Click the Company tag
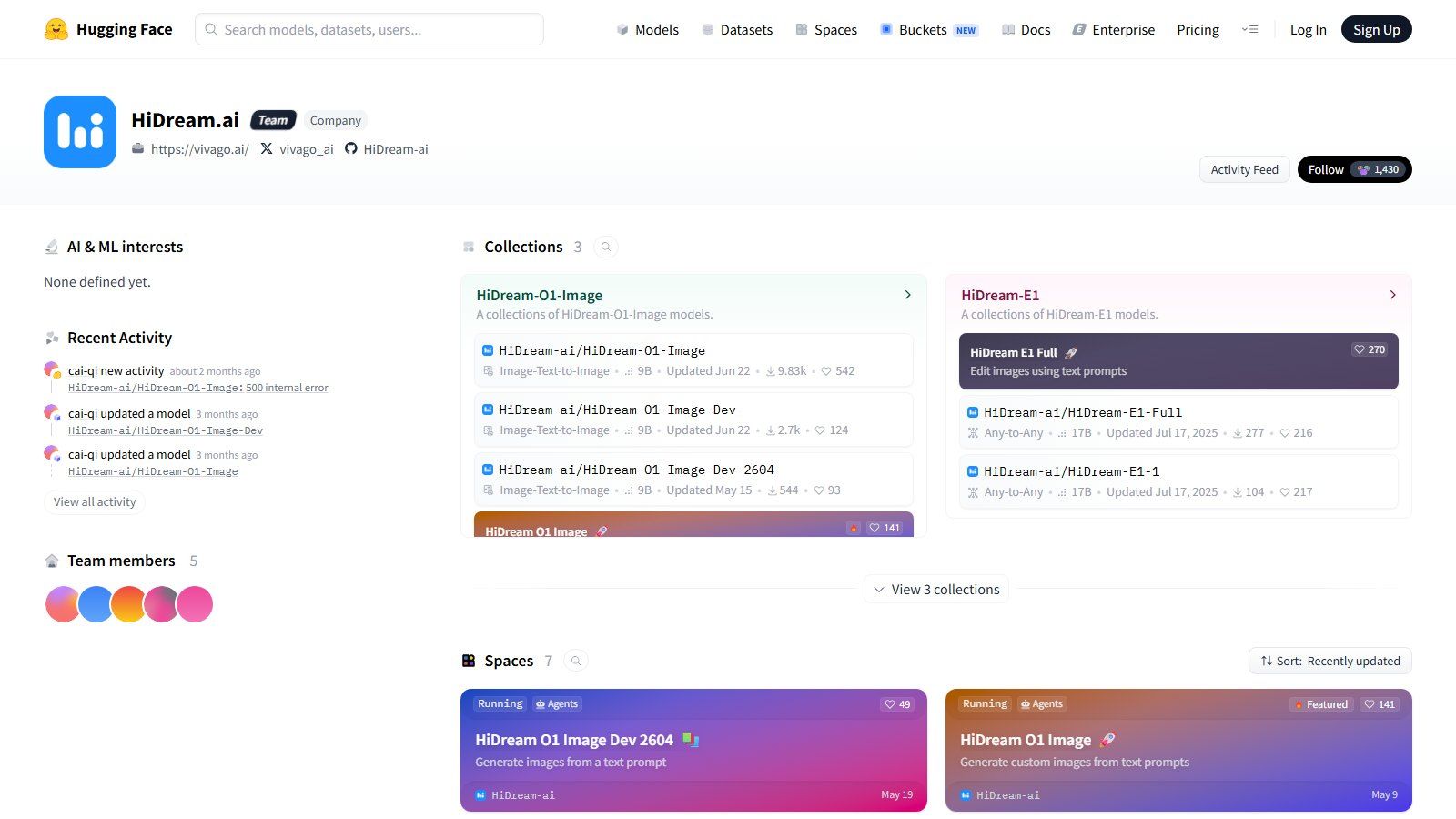The height and width of the screenshot is (819, 1456). click(x=335, y=120)
